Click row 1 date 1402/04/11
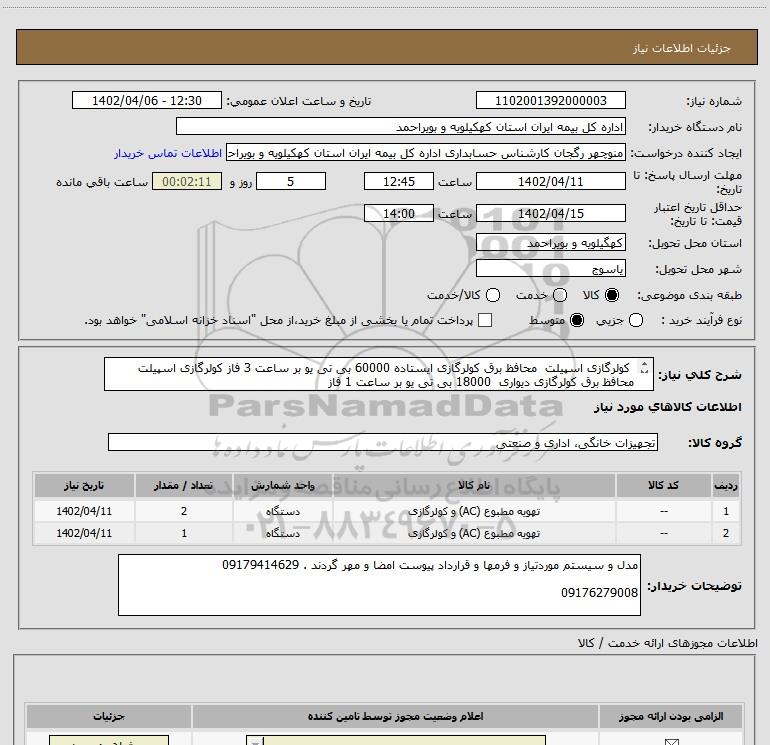The image size is (770, 745). click(84, 511)
